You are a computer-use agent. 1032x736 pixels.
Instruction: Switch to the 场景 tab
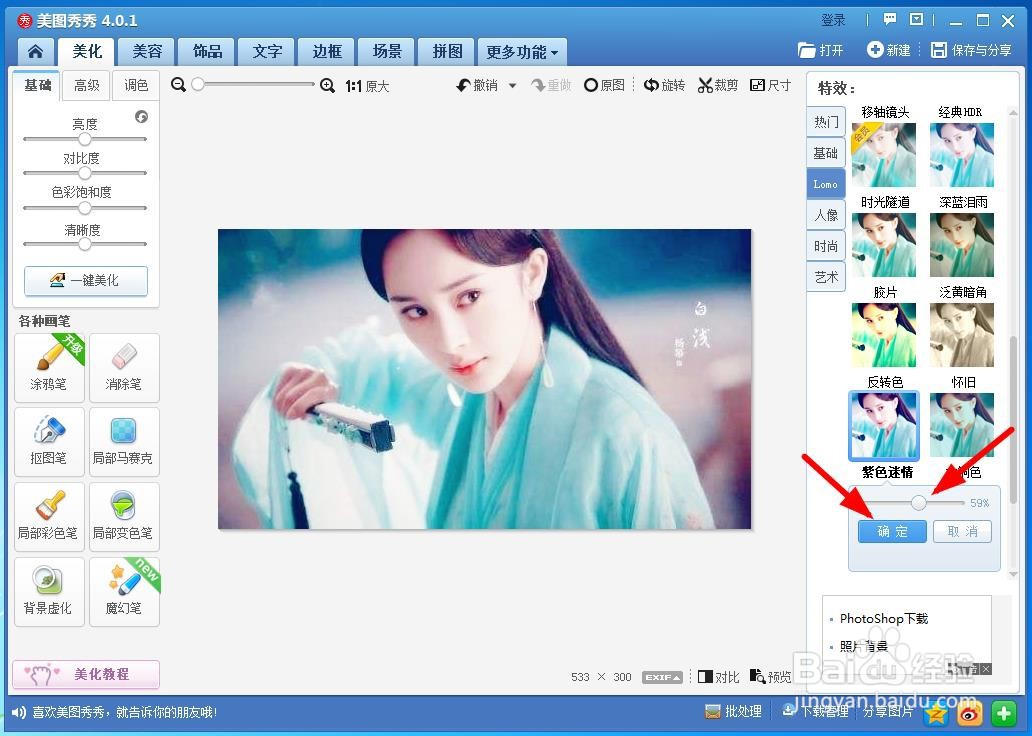(387, 51)
